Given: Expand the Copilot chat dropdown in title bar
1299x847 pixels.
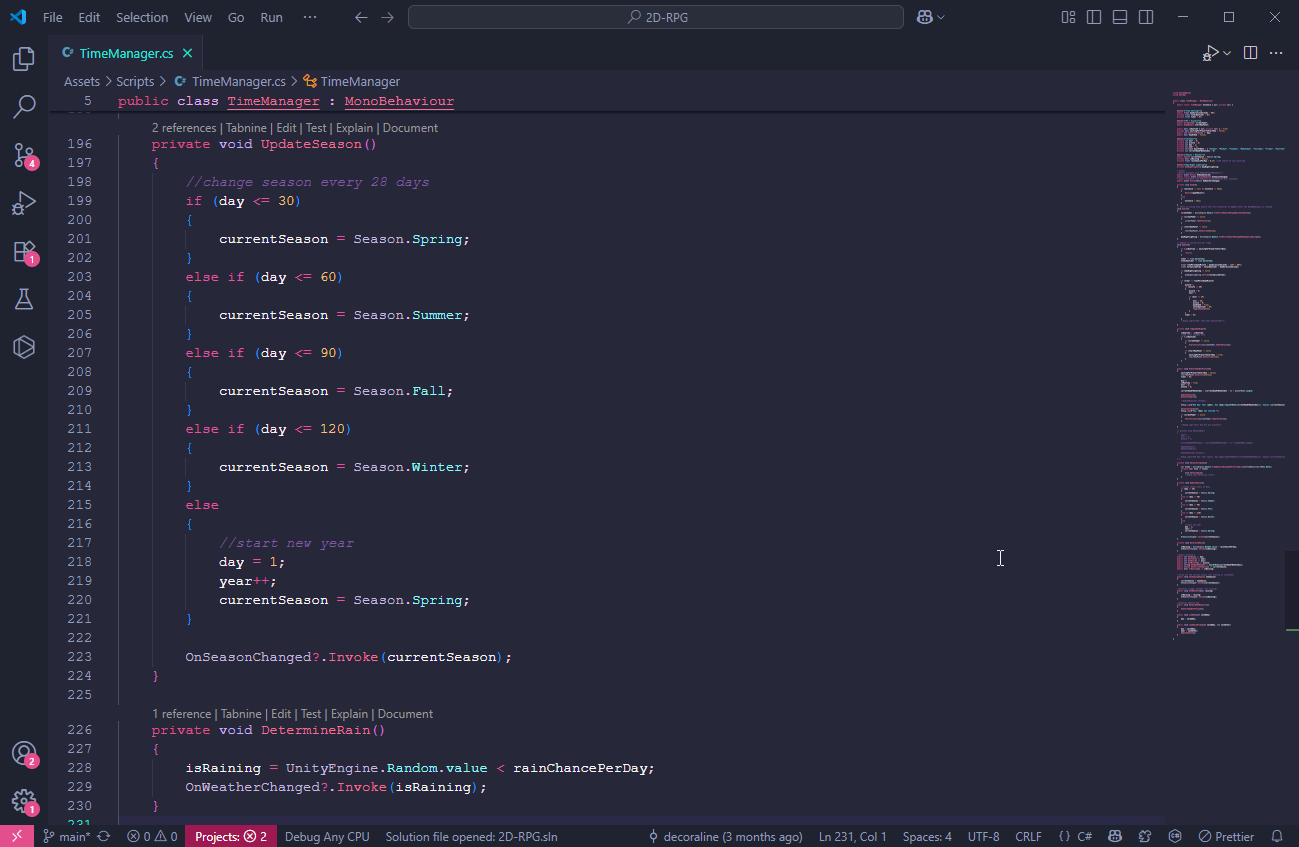Looking at the screenshot, I should (x=941, y=17).
